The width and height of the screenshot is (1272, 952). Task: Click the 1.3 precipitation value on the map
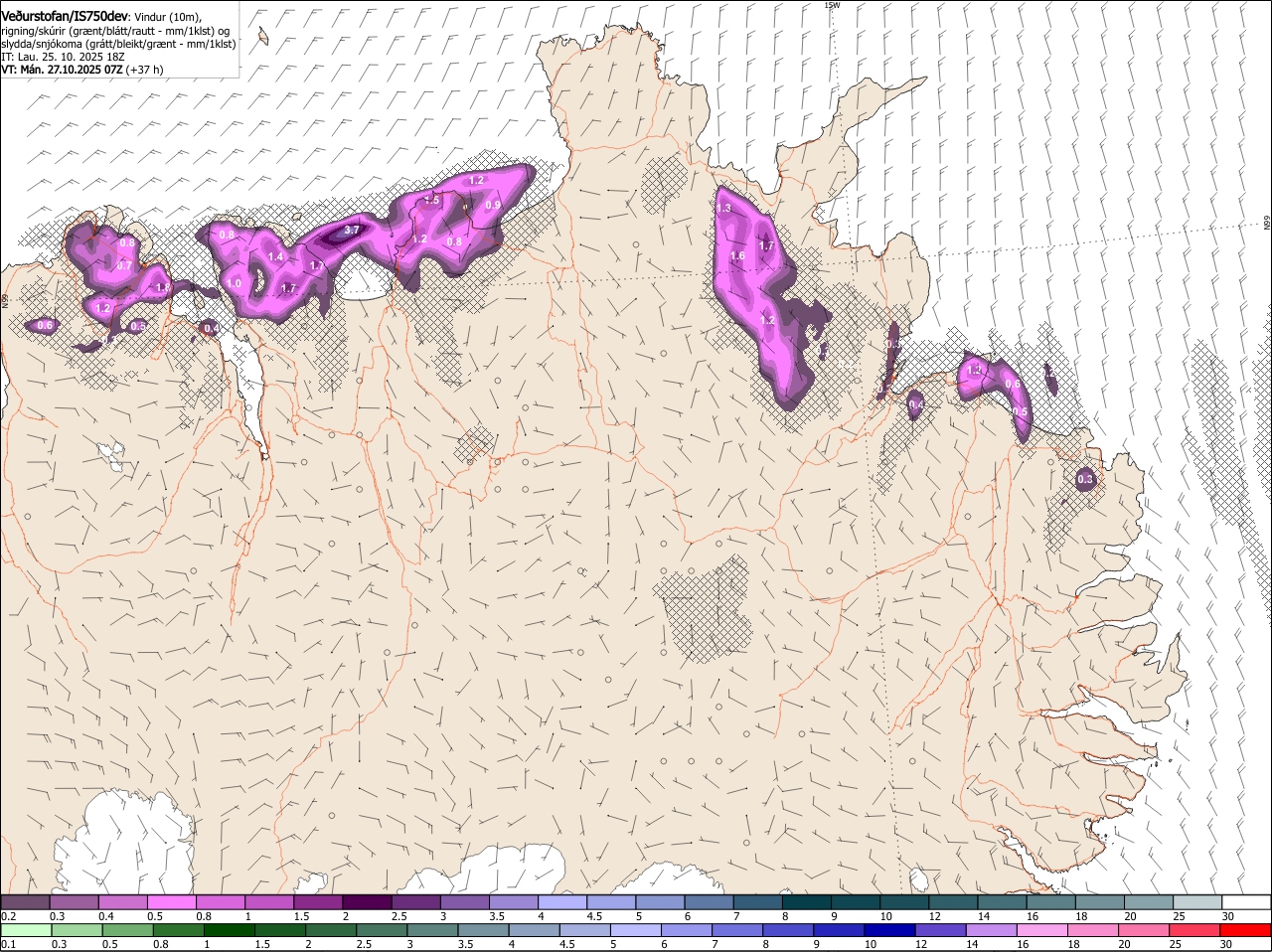pos(723,209)
